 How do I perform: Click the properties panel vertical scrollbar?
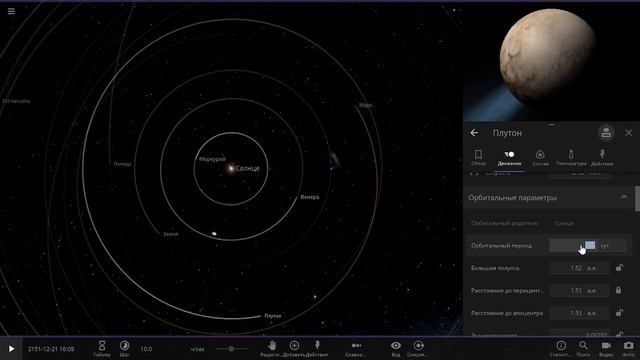tap(637, 199)
